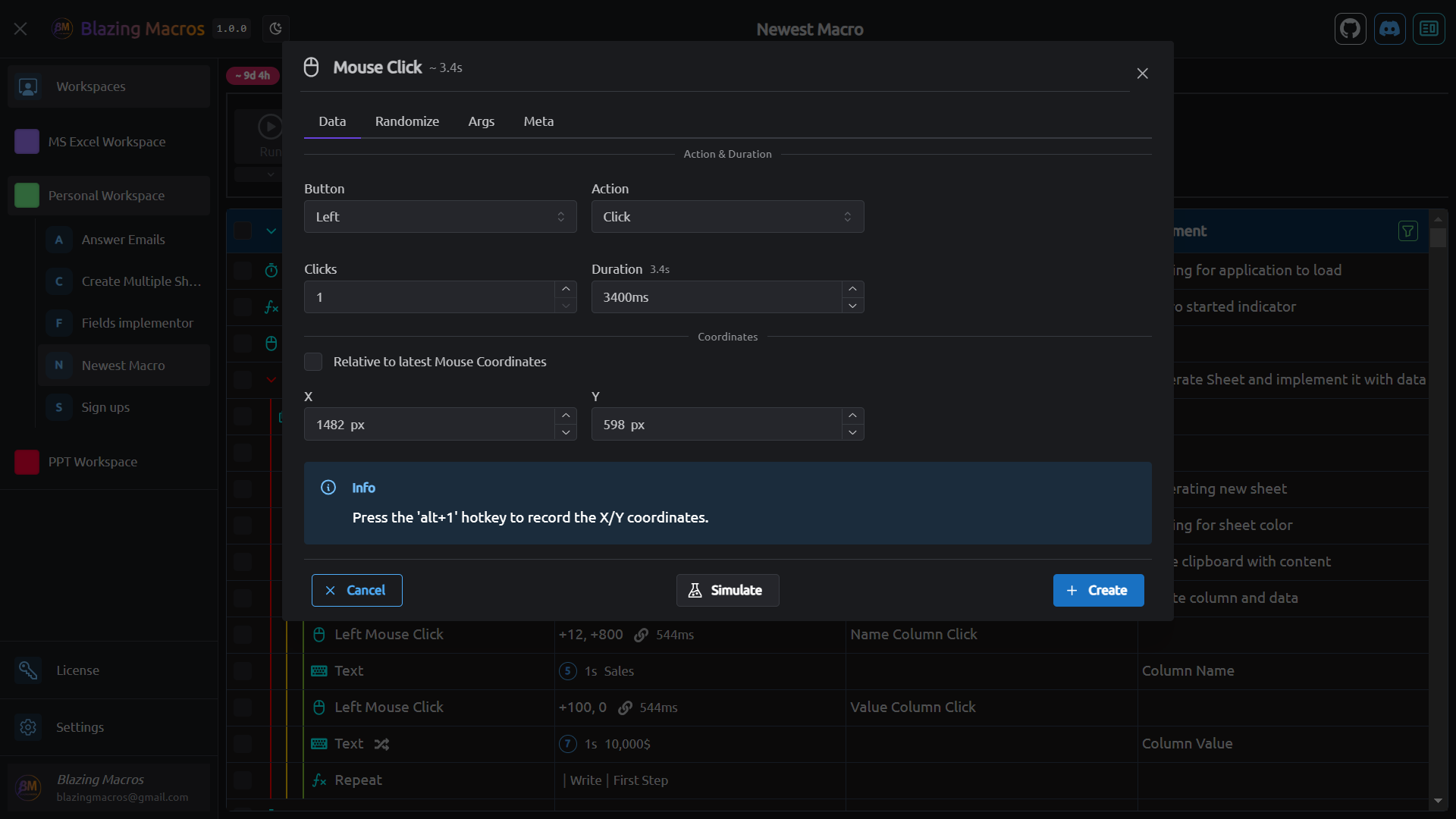
Task: Open the Meta tab
Action: [538, 121]
